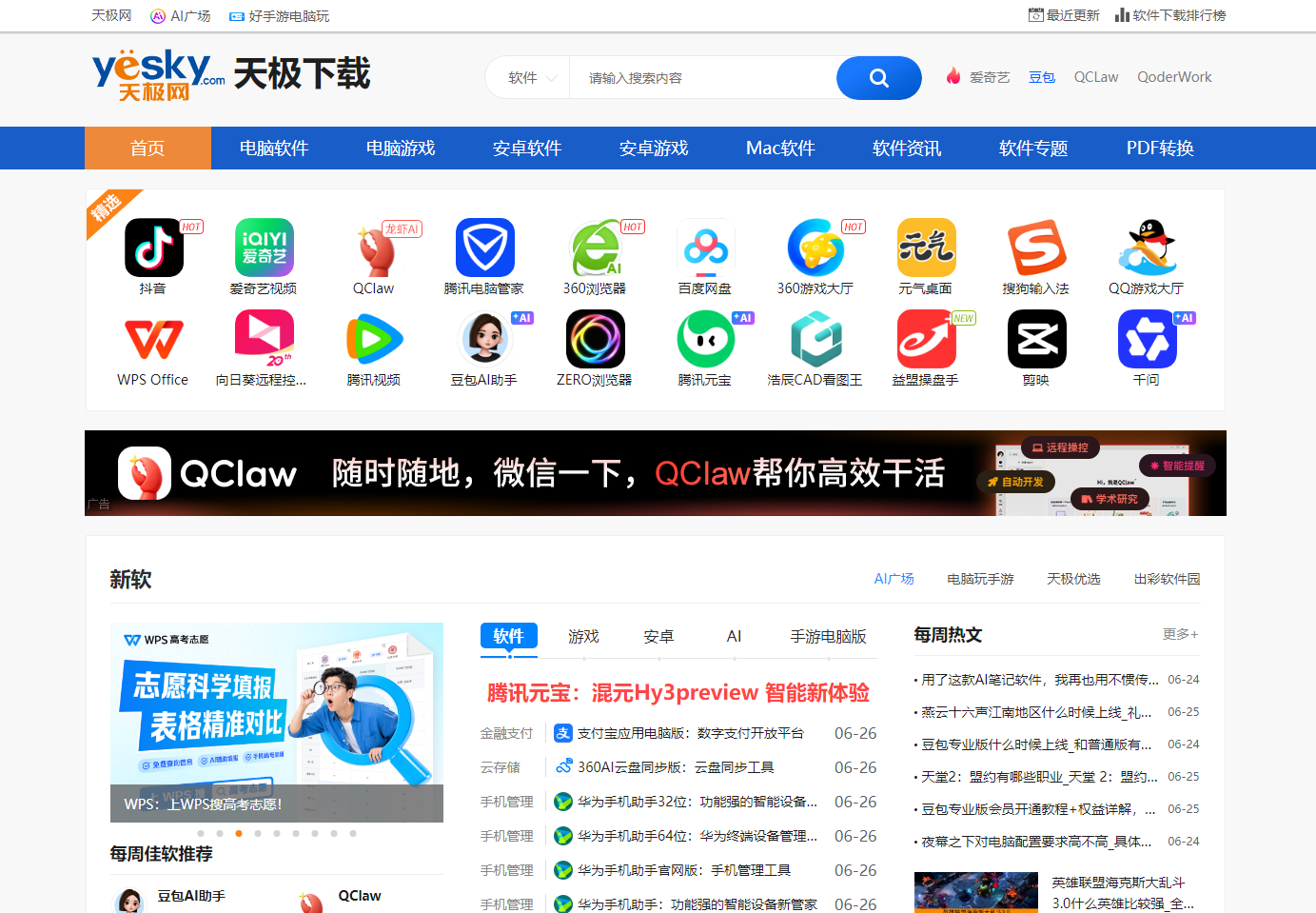
Task: Open the 百度网盘 icon
Action: coord(705,248)
